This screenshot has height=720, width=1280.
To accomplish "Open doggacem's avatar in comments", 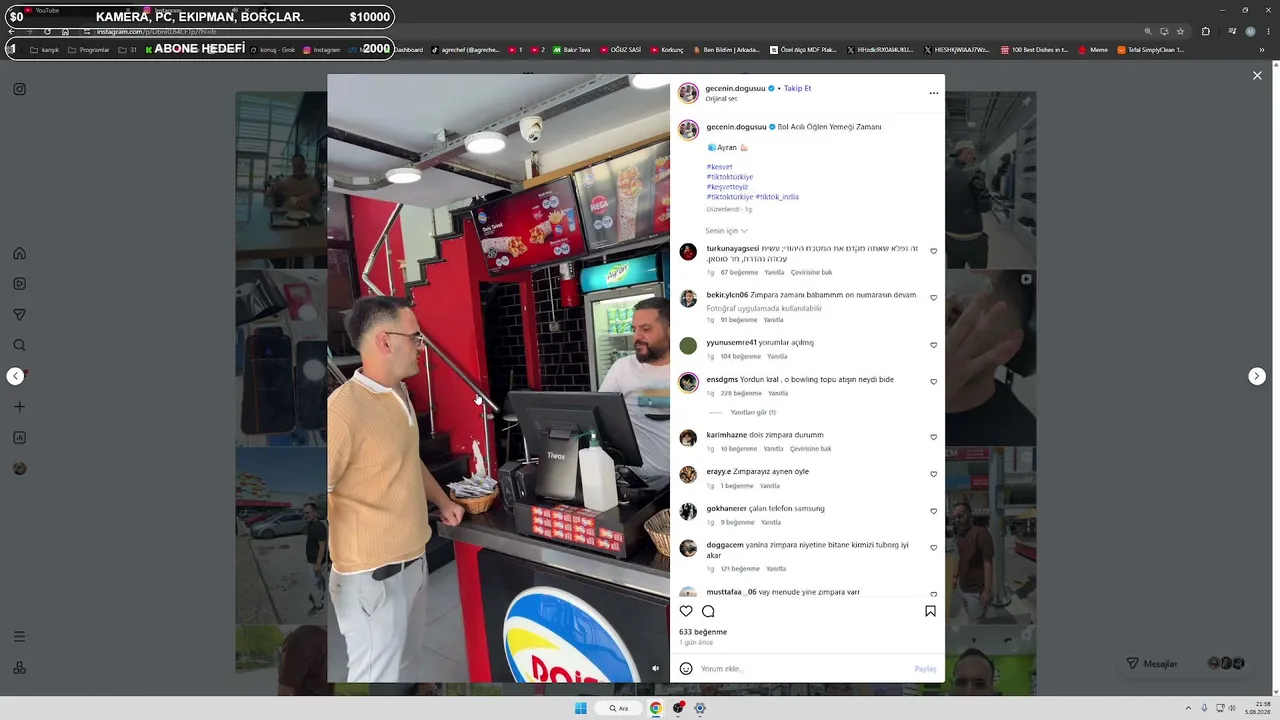I will coord(688,548).
